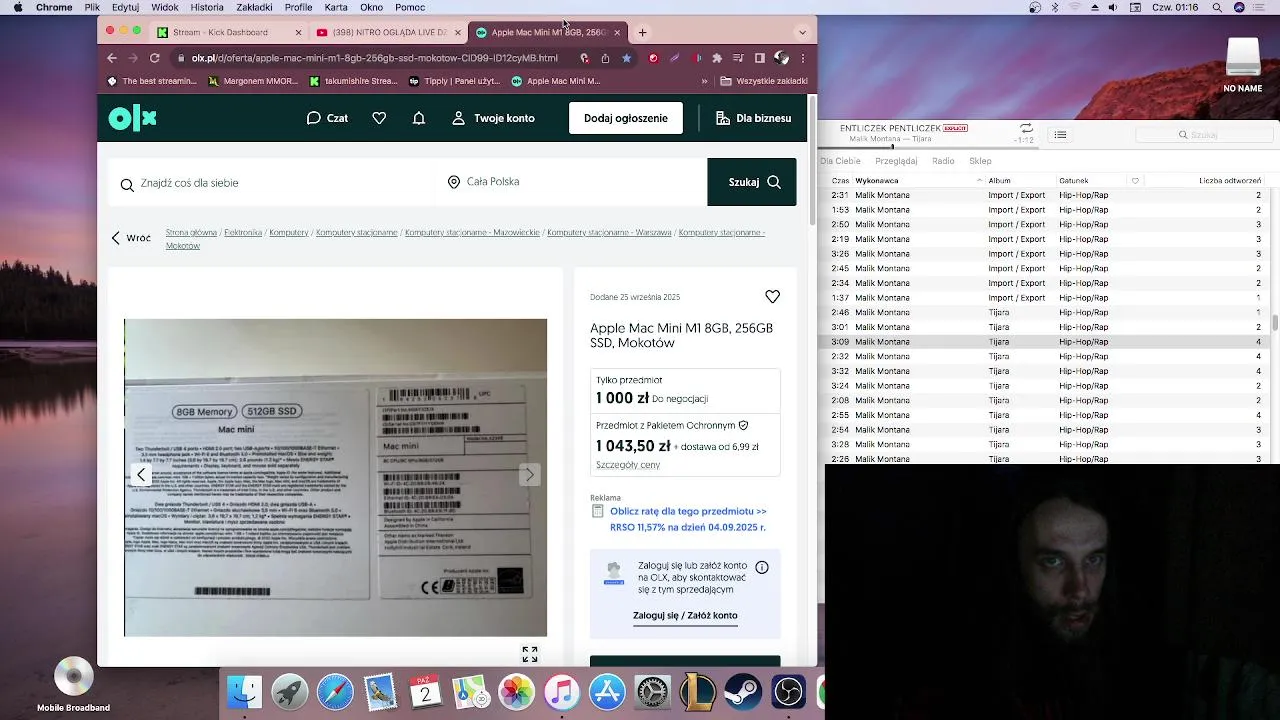
Task: Open the Up Next list in Music
Action: [1060, 134]
